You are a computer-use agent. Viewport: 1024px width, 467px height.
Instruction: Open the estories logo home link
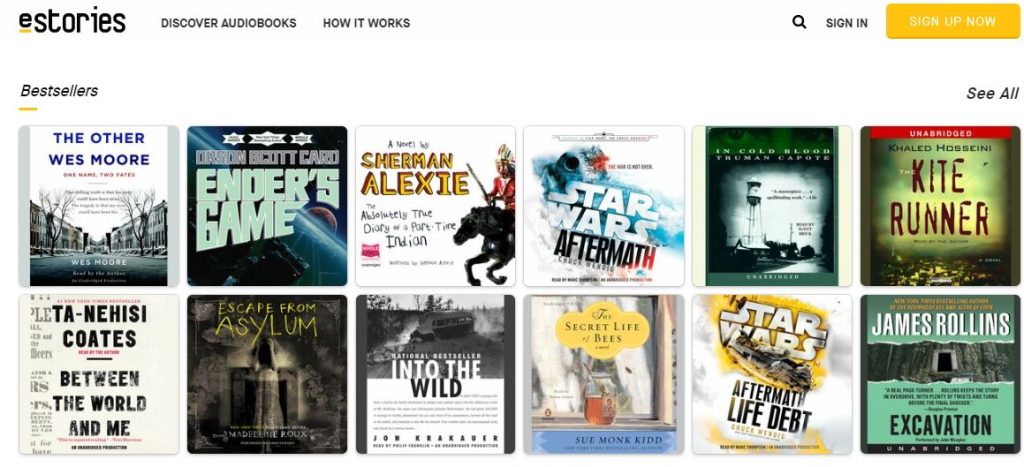point(72,21)
